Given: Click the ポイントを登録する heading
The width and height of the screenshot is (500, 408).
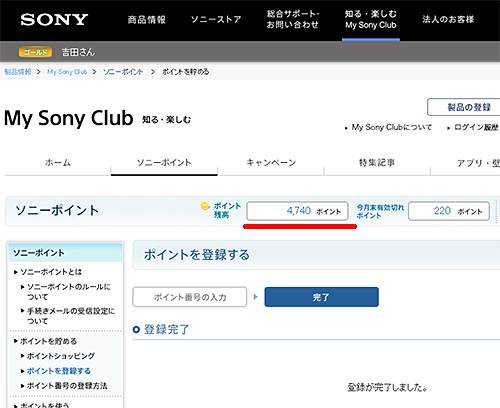Looking at the screenshot, I should (196, 255).
